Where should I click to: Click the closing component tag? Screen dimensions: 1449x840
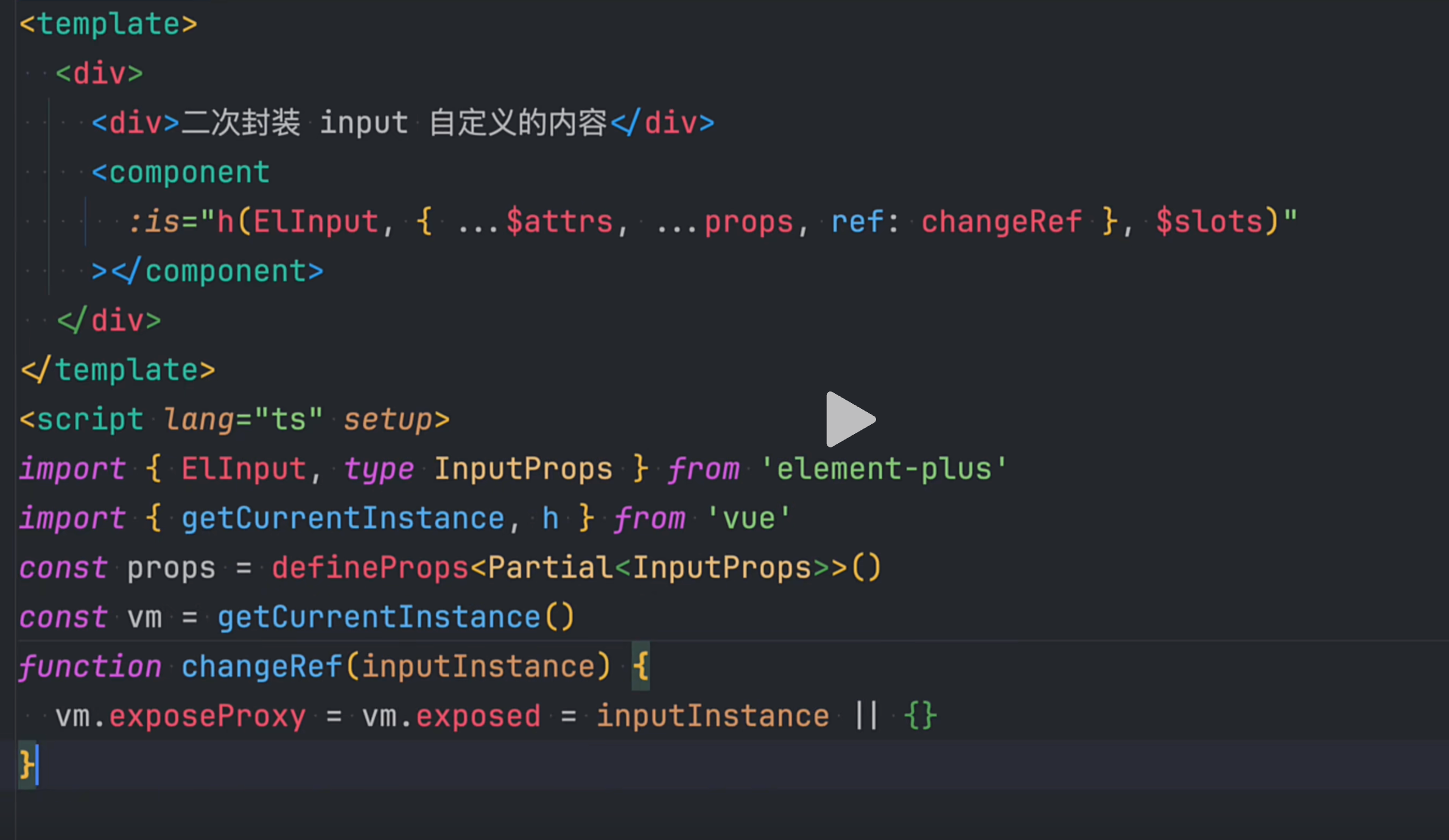[217, 271]
